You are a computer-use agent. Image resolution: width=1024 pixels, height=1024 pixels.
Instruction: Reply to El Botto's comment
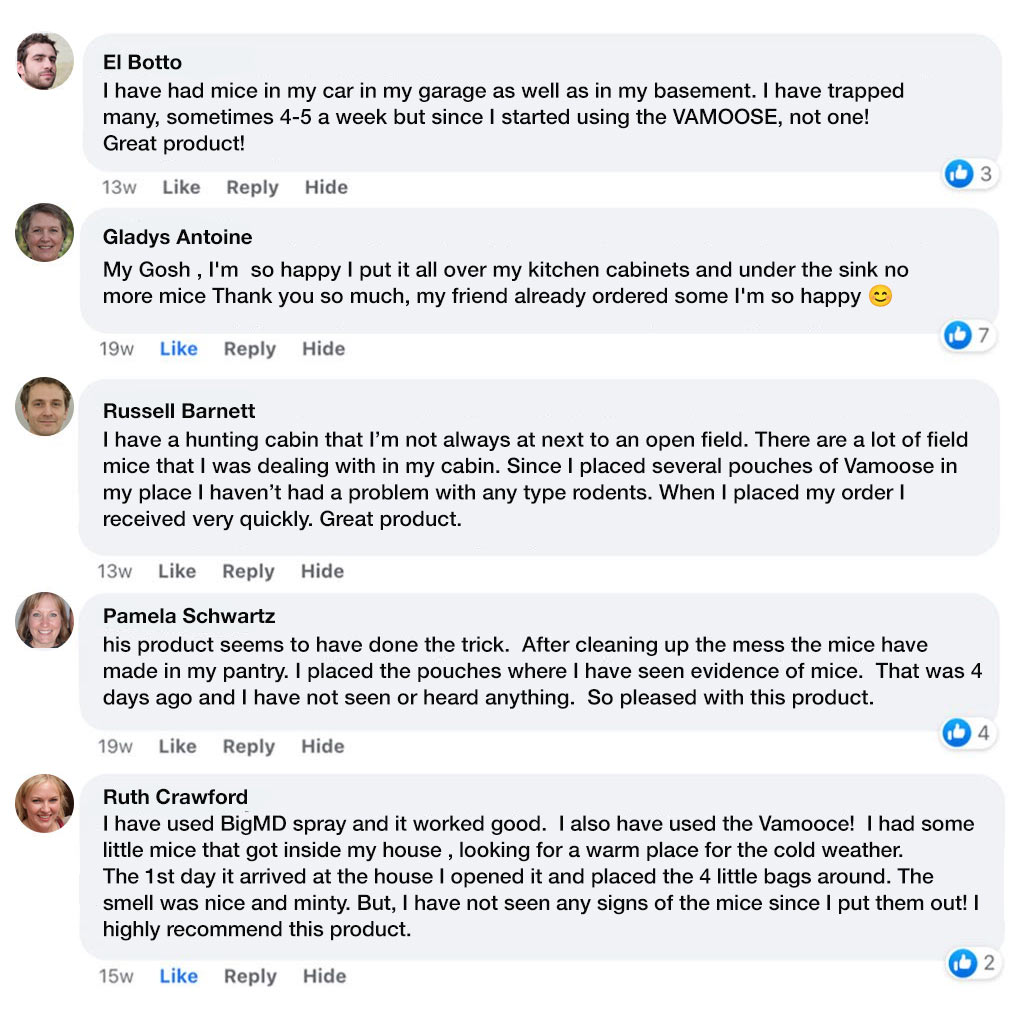tap(252, 187)
